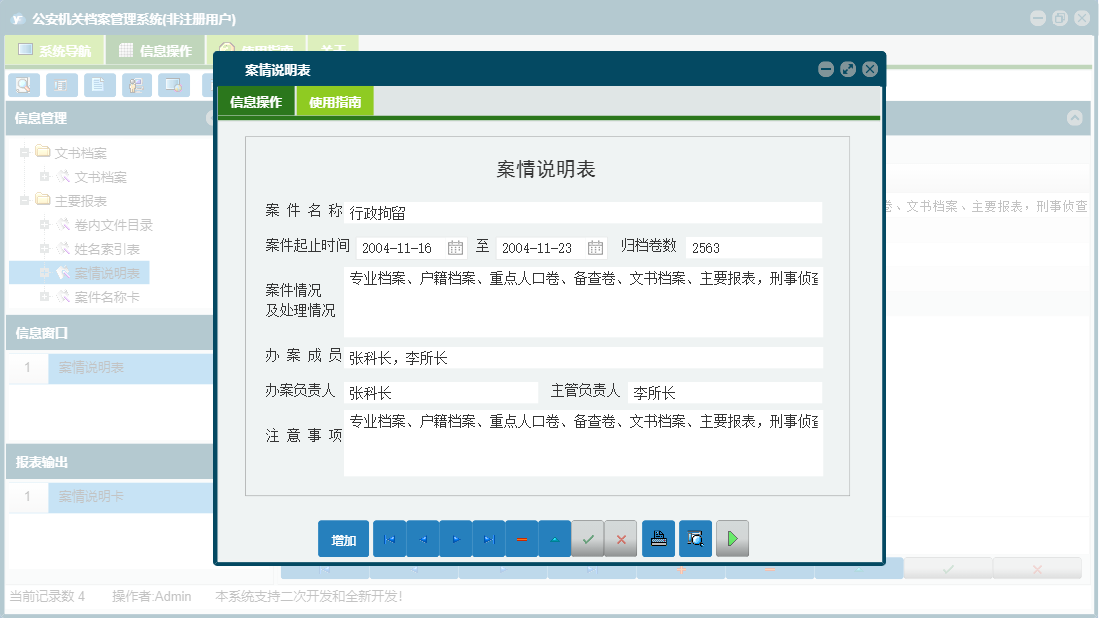Click the next record arrow icon

pos(456,538)
